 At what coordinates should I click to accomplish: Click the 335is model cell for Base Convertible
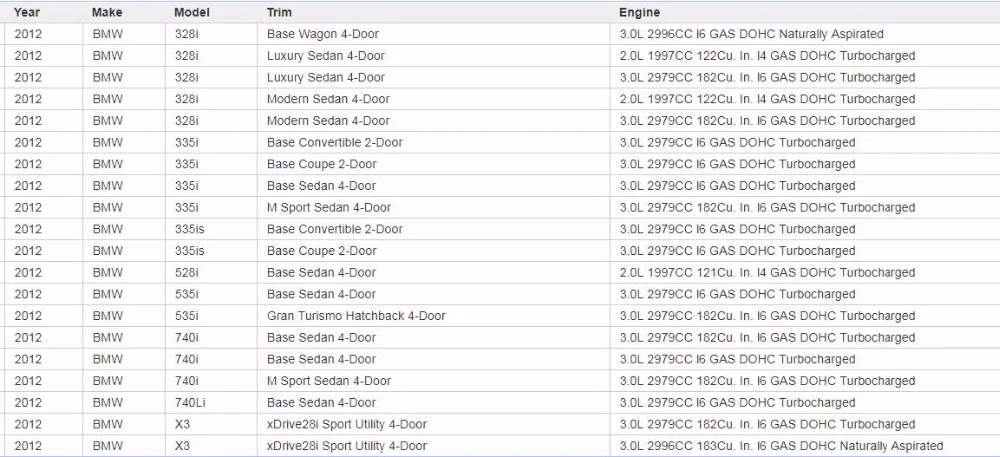(211, 229)
